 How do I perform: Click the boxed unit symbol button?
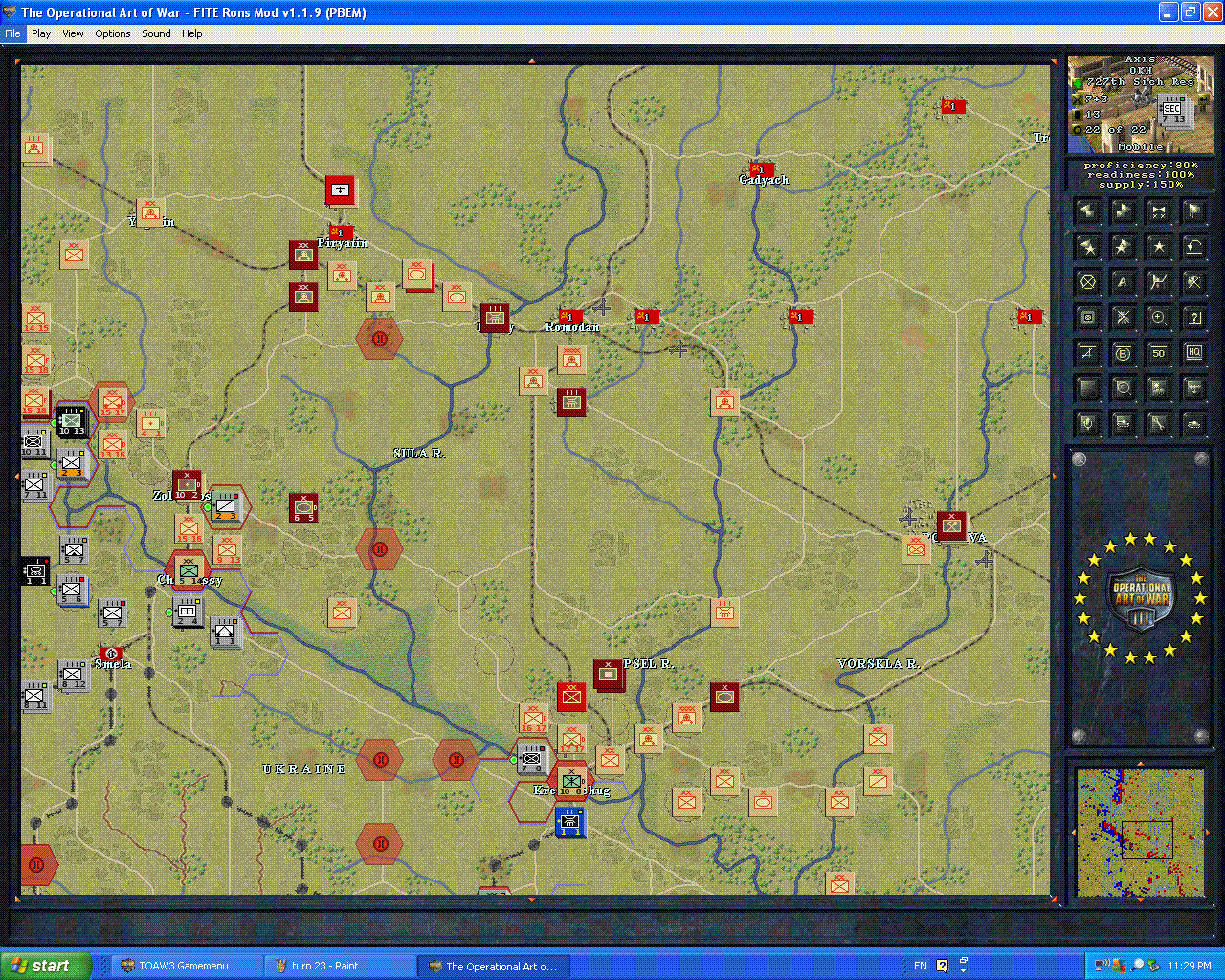pos(1087,318)
